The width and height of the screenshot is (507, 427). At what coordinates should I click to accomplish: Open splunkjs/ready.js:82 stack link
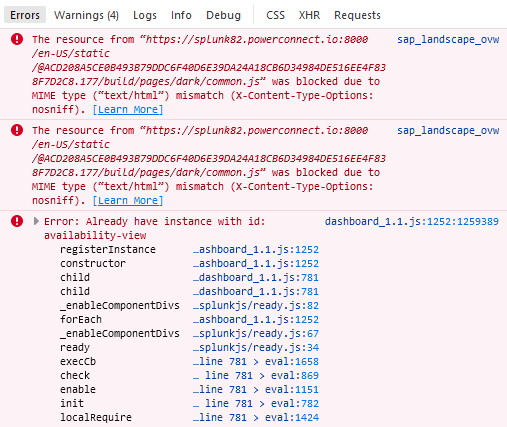pos(256,305)
